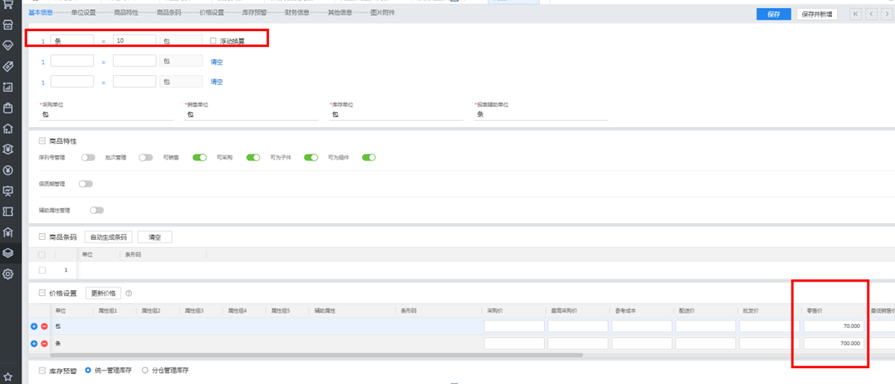895x384 pixels.
Task: Click the horizontal scrollbar under price table
Action: click(x=316, y=355)
